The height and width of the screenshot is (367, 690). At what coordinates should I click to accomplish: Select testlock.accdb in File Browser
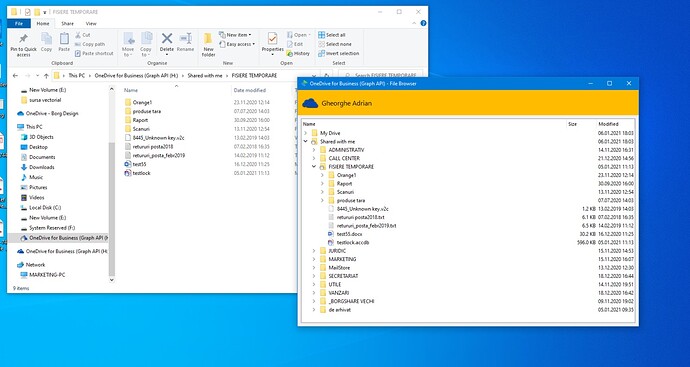pyautogui.click(x=353, y=242)
